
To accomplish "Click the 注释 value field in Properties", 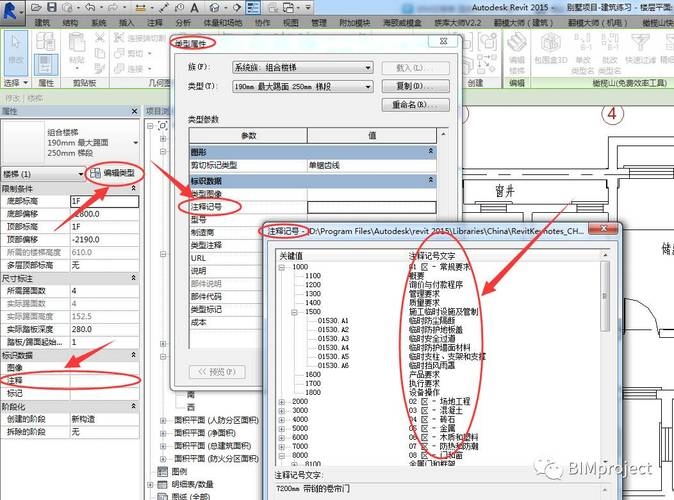I will [x=104, y=380].
